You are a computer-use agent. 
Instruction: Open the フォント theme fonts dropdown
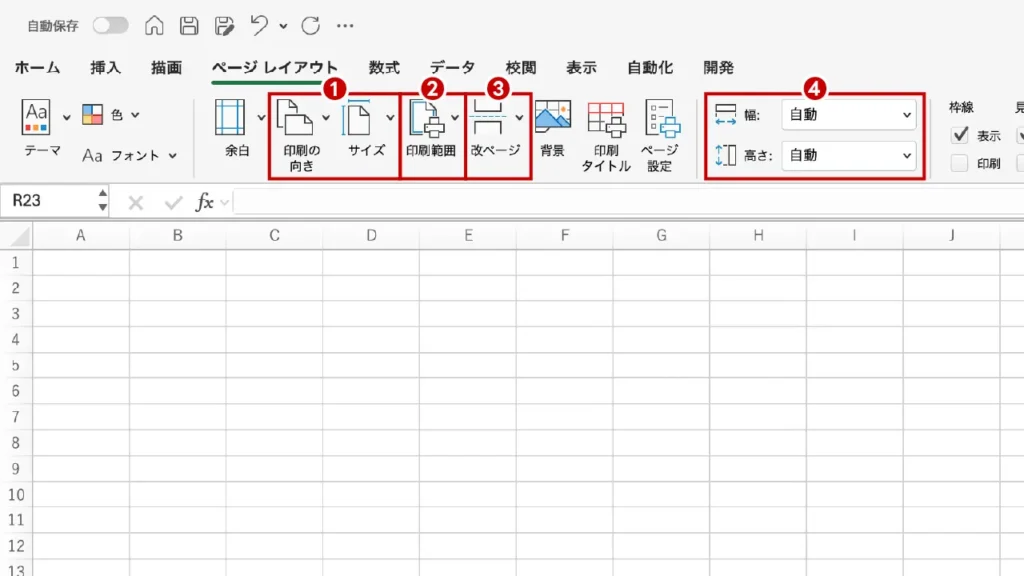point(130,155)
